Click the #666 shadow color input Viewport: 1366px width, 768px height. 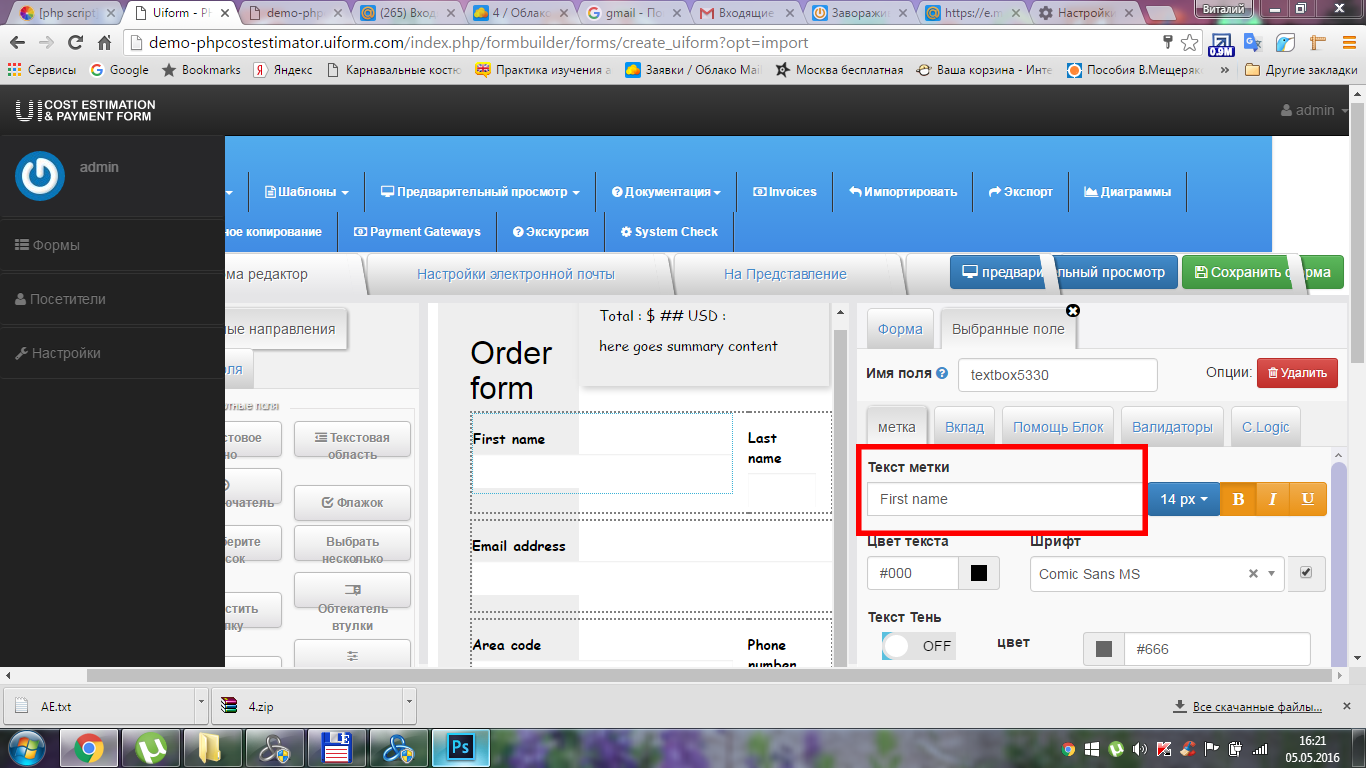click(1217, 649)
